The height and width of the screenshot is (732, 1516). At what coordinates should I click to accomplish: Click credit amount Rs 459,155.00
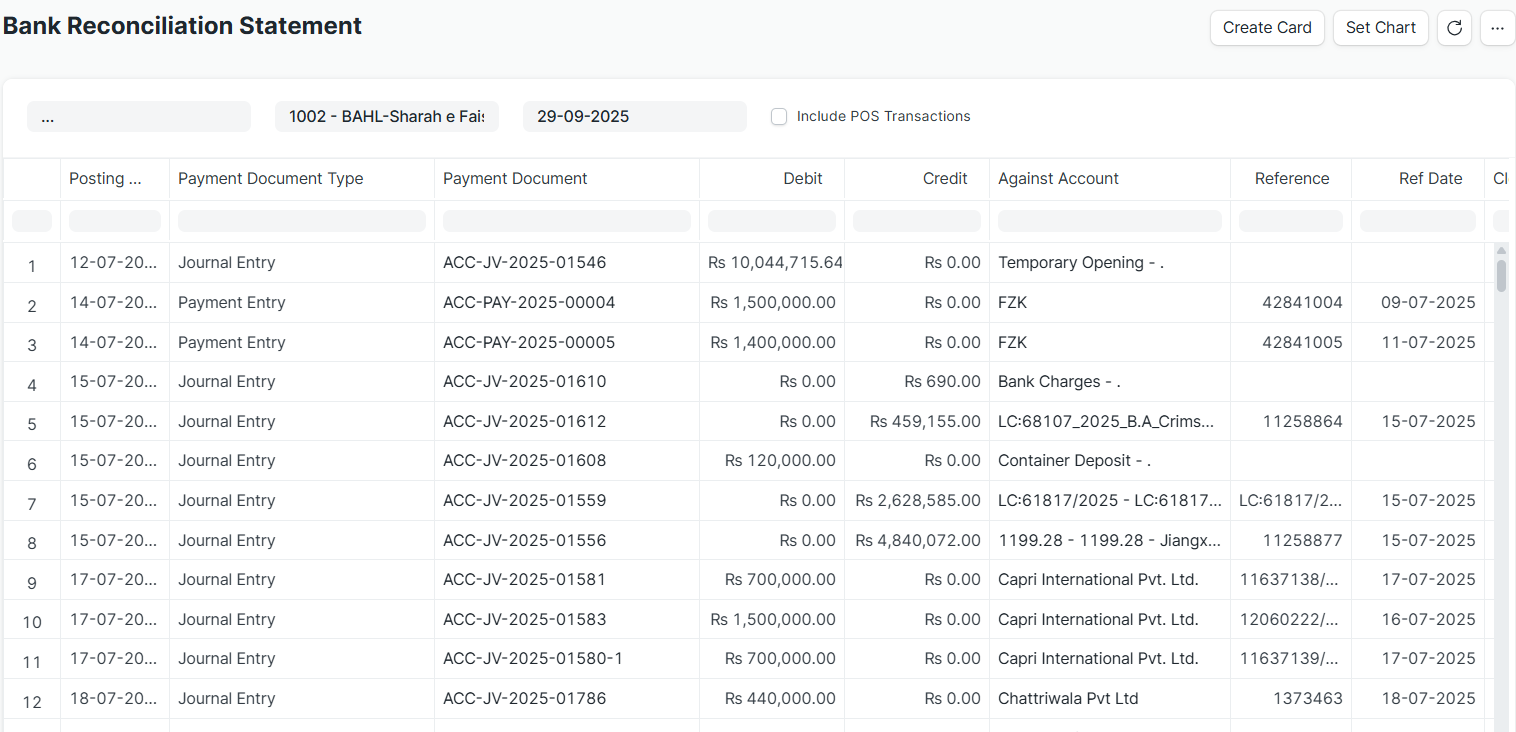(925, 422)
